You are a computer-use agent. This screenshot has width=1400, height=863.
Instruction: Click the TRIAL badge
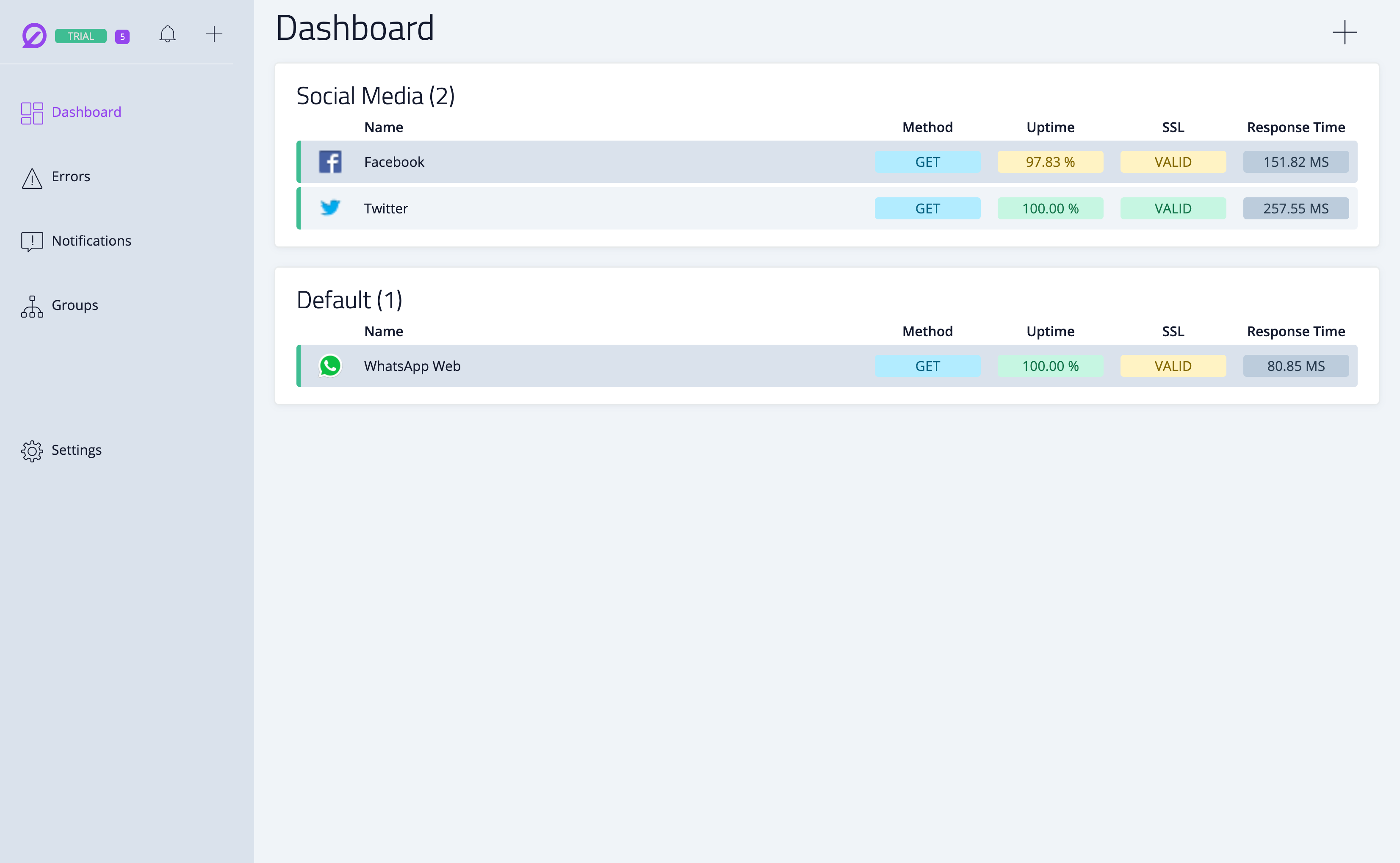(x=80, y=36)
